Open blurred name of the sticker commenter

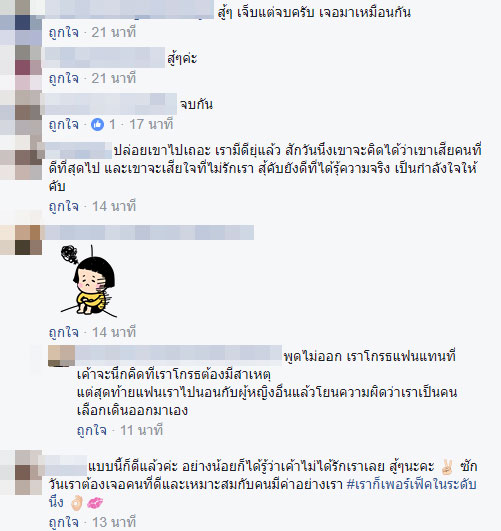click(148, 233)
